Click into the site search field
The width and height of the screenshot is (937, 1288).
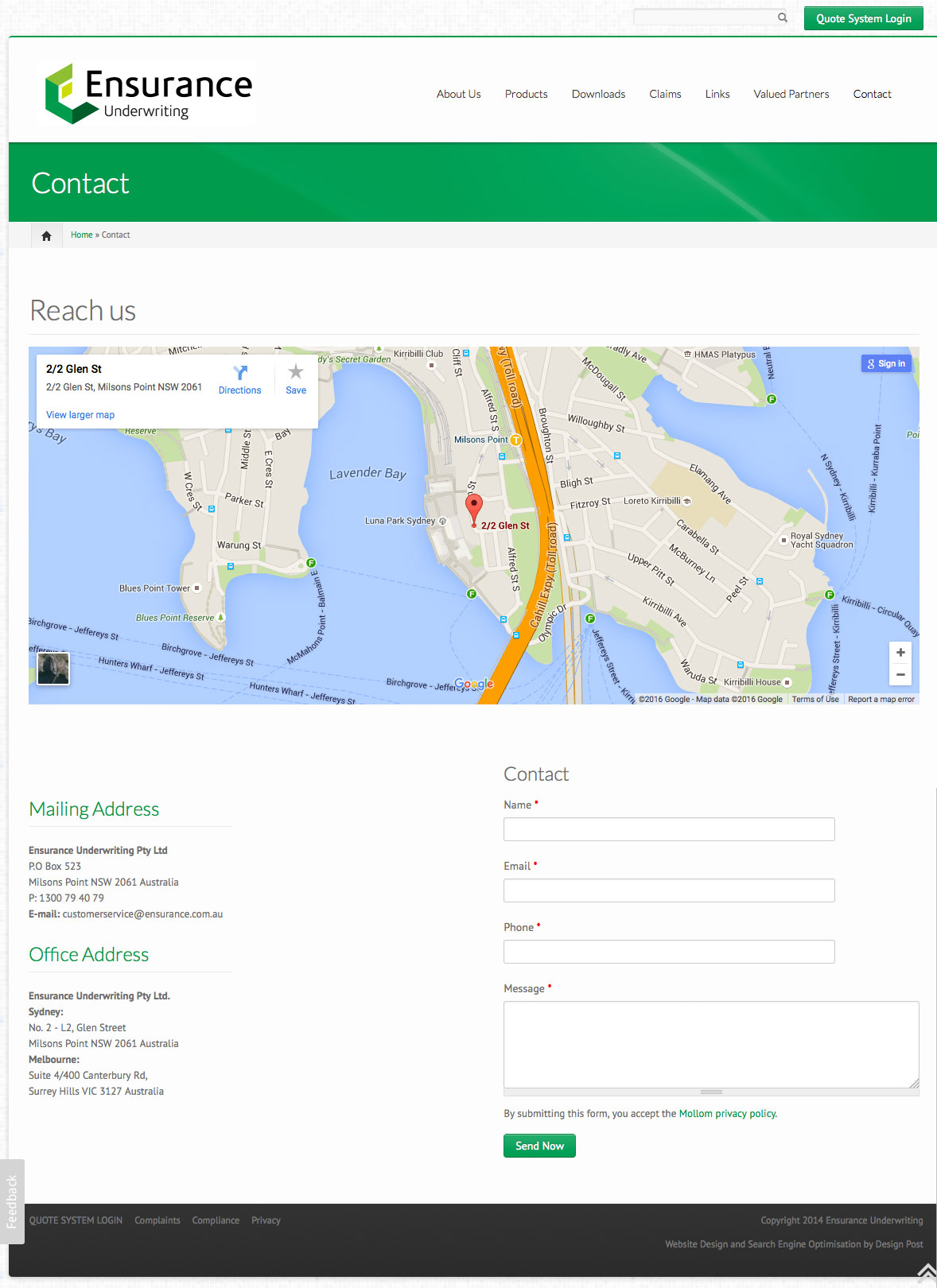705,17
